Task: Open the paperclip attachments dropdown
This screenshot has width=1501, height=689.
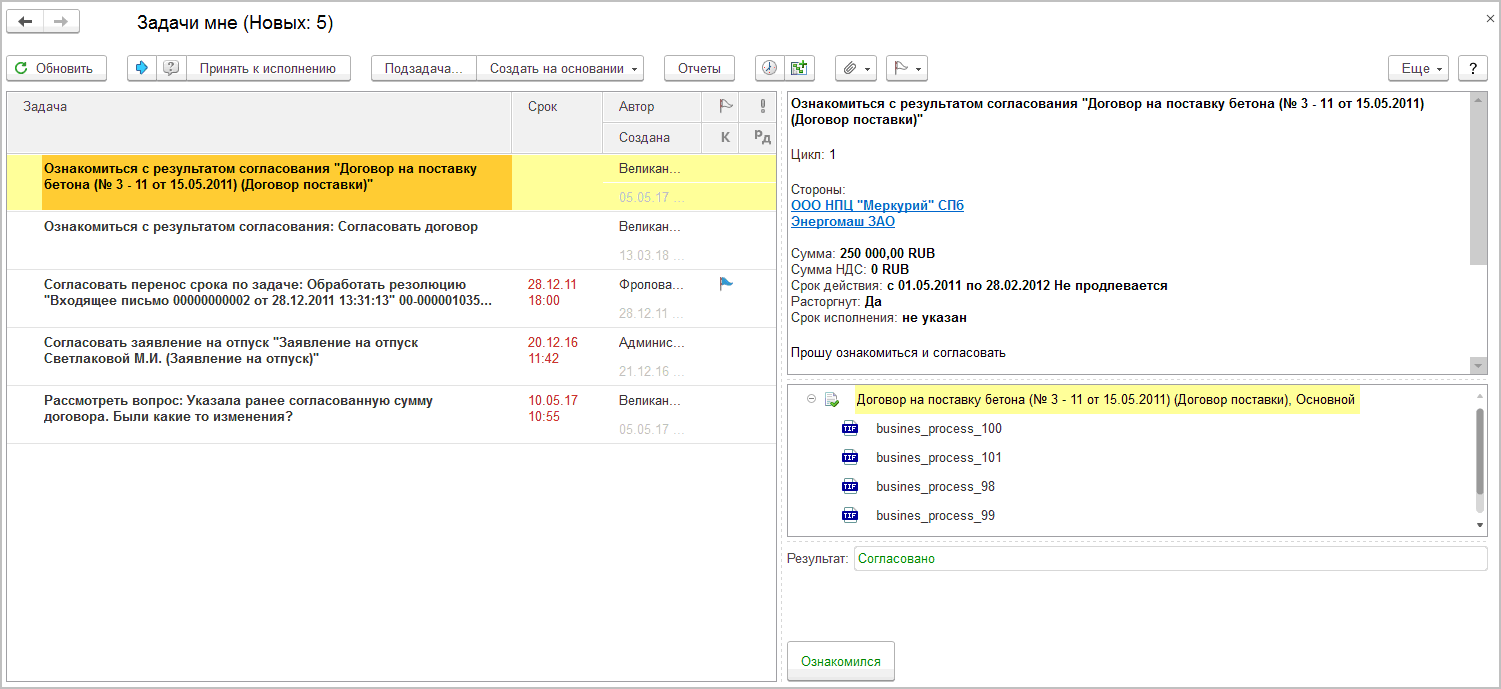Action: (x=855, y=68)
